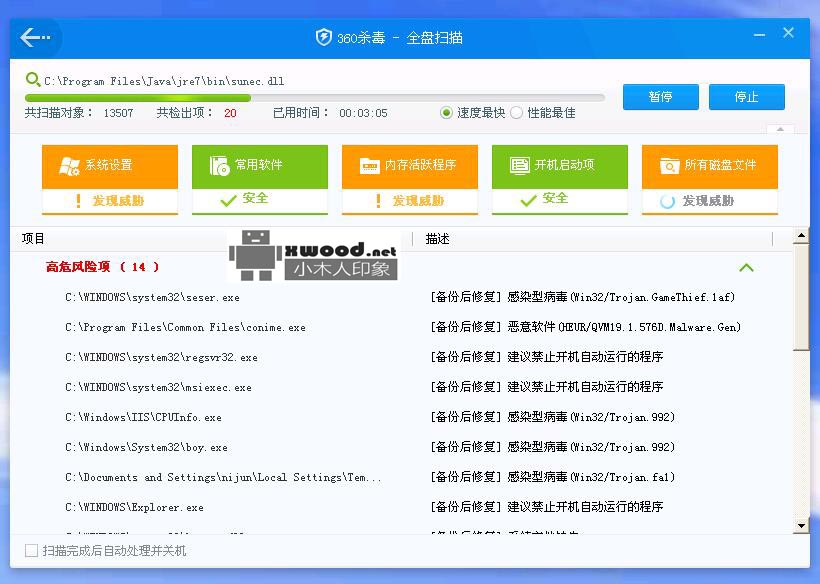Click the 所有磁盘文件 folder search icon
820x584 pixels.
click(x=669, y=165)
